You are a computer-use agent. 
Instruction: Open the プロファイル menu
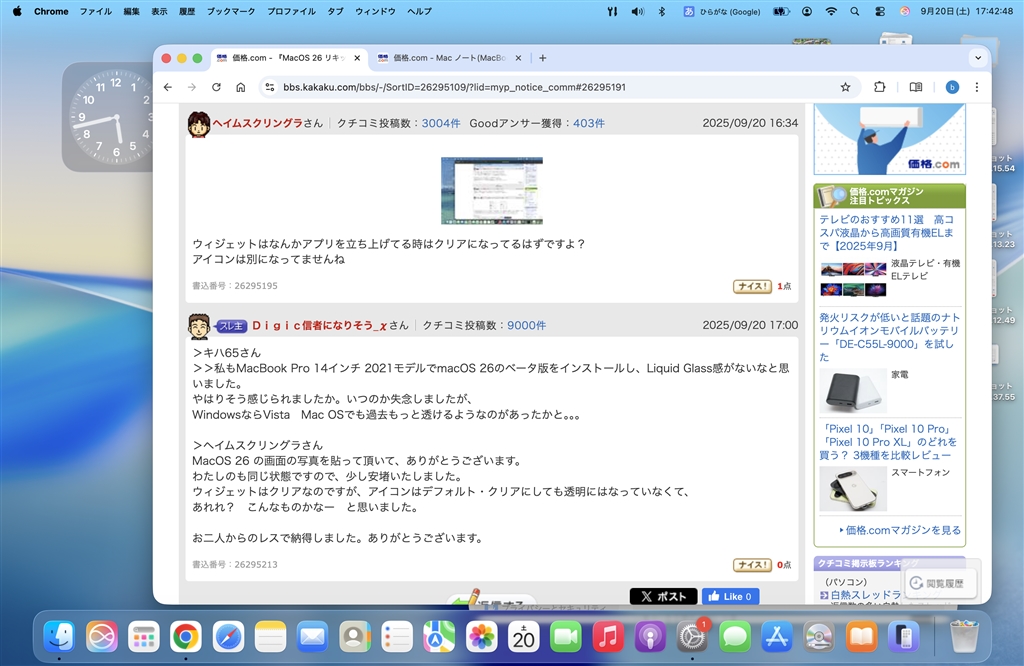tap(291, 11)
